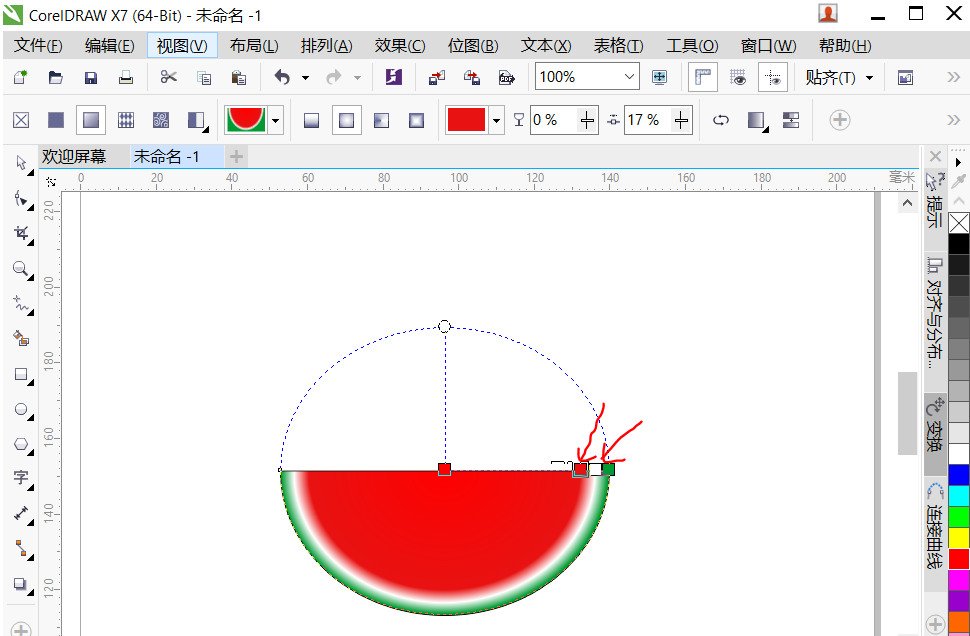The width and height of the screenshot is (970, 636).
Task: Click Reverse fill icon in property bar
Action: tap(721, 120)
